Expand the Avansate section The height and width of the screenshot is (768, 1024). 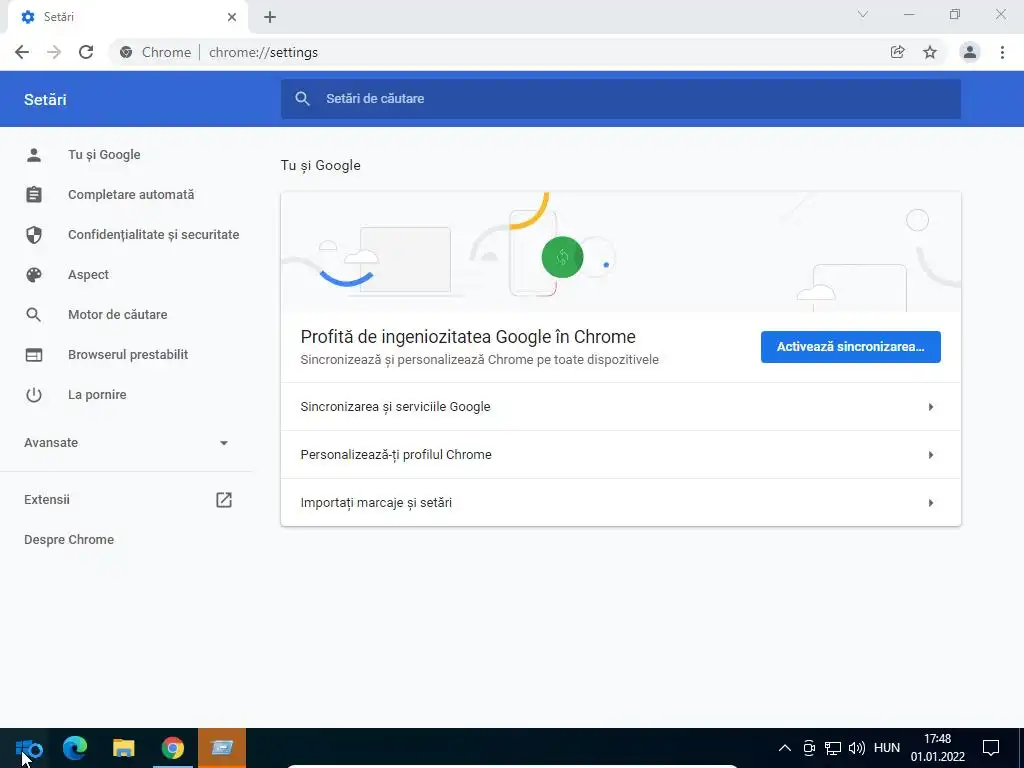pyautogui.click(x=127, y=443)
